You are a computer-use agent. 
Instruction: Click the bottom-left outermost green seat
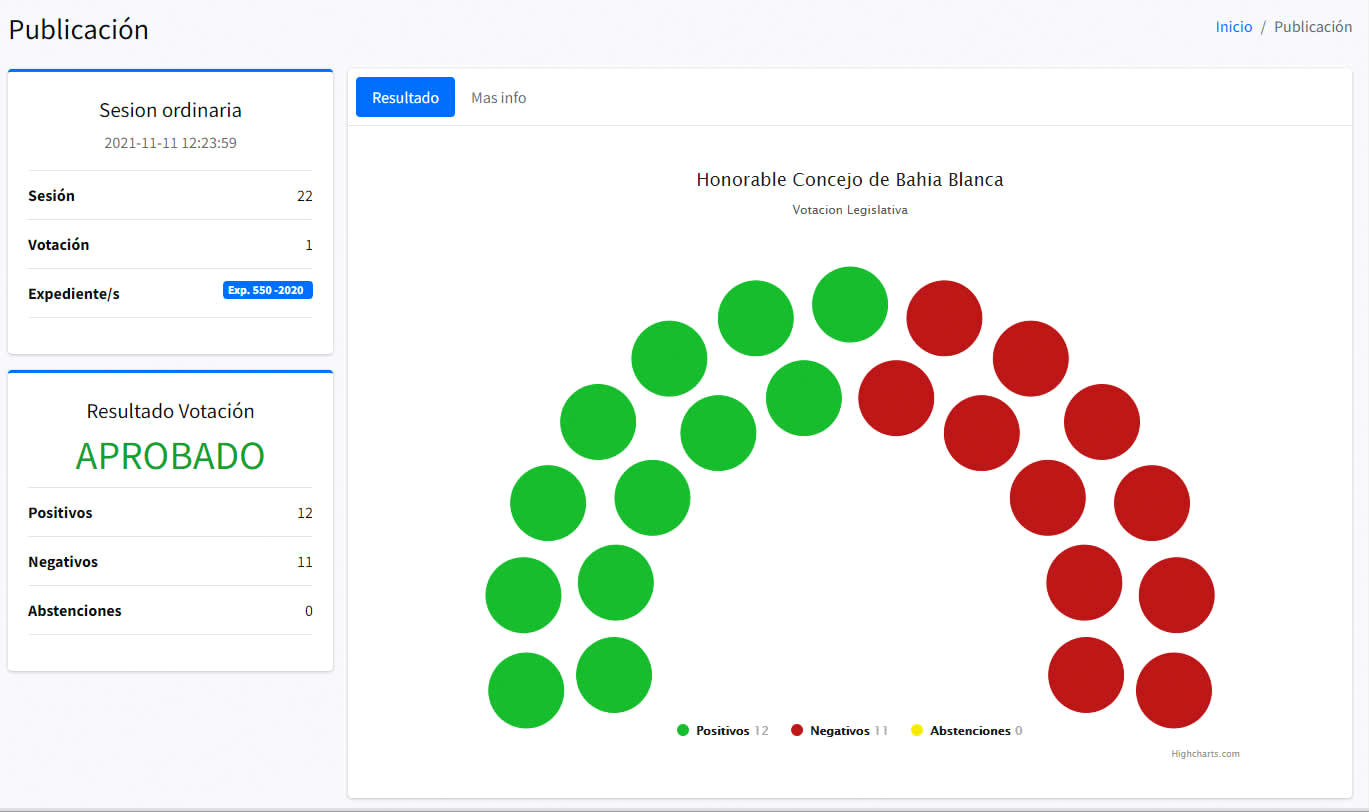coord(526,690)
